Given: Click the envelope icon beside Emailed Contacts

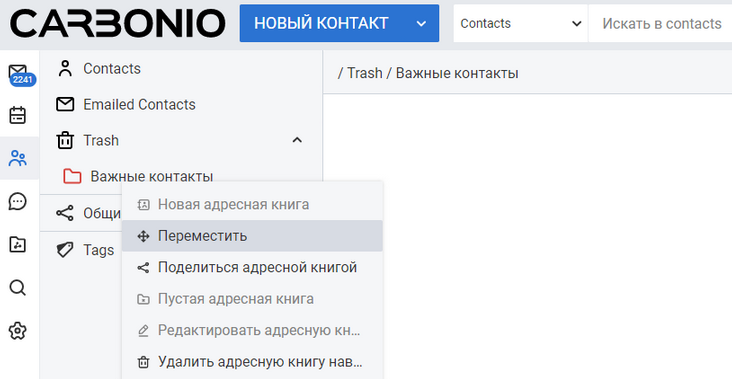Looking at the screenshot, I should click(x=65, y=104).
